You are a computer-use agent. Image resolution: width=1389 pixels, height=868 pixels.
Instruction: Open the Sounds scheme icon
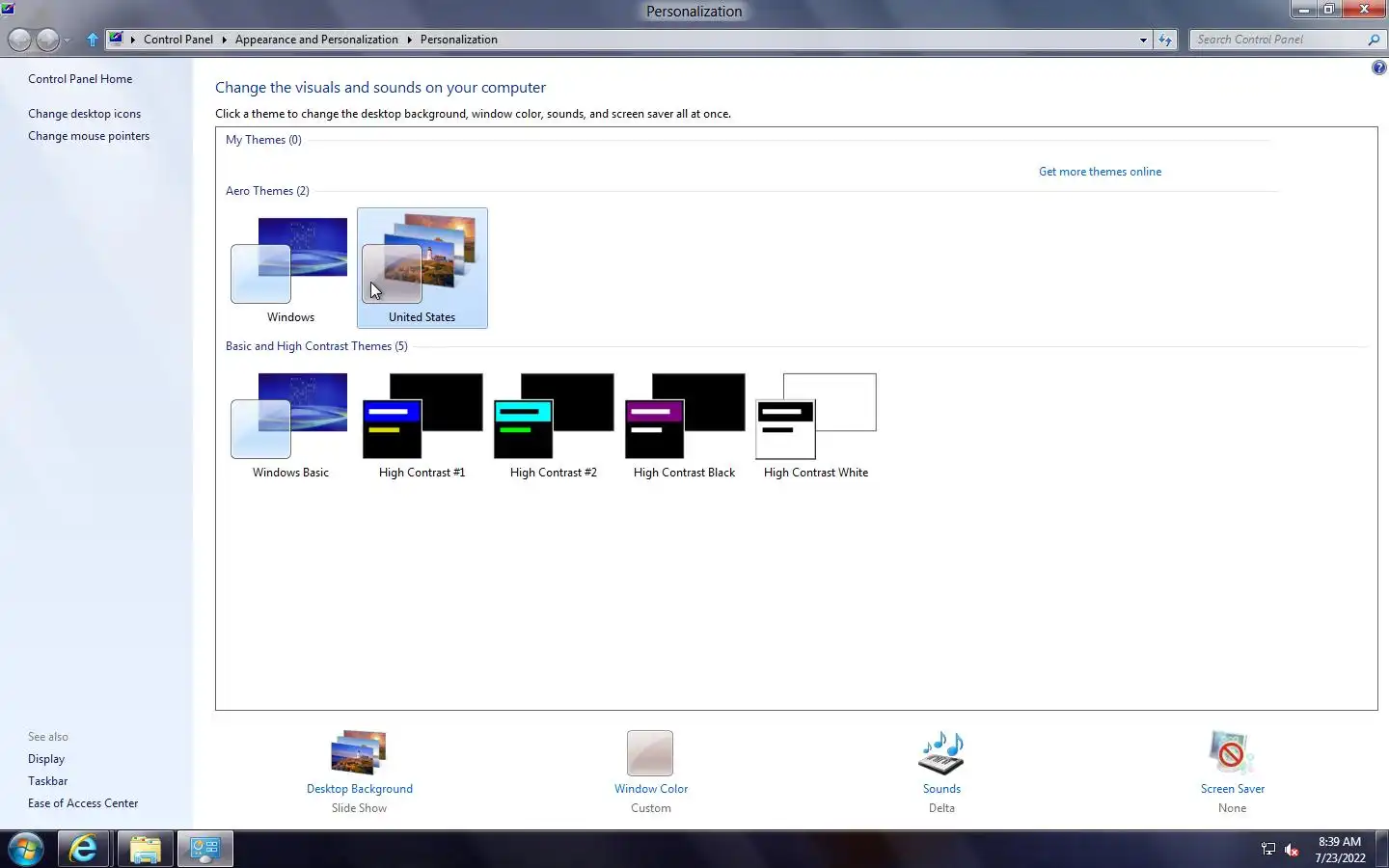(x=941, y=753)
